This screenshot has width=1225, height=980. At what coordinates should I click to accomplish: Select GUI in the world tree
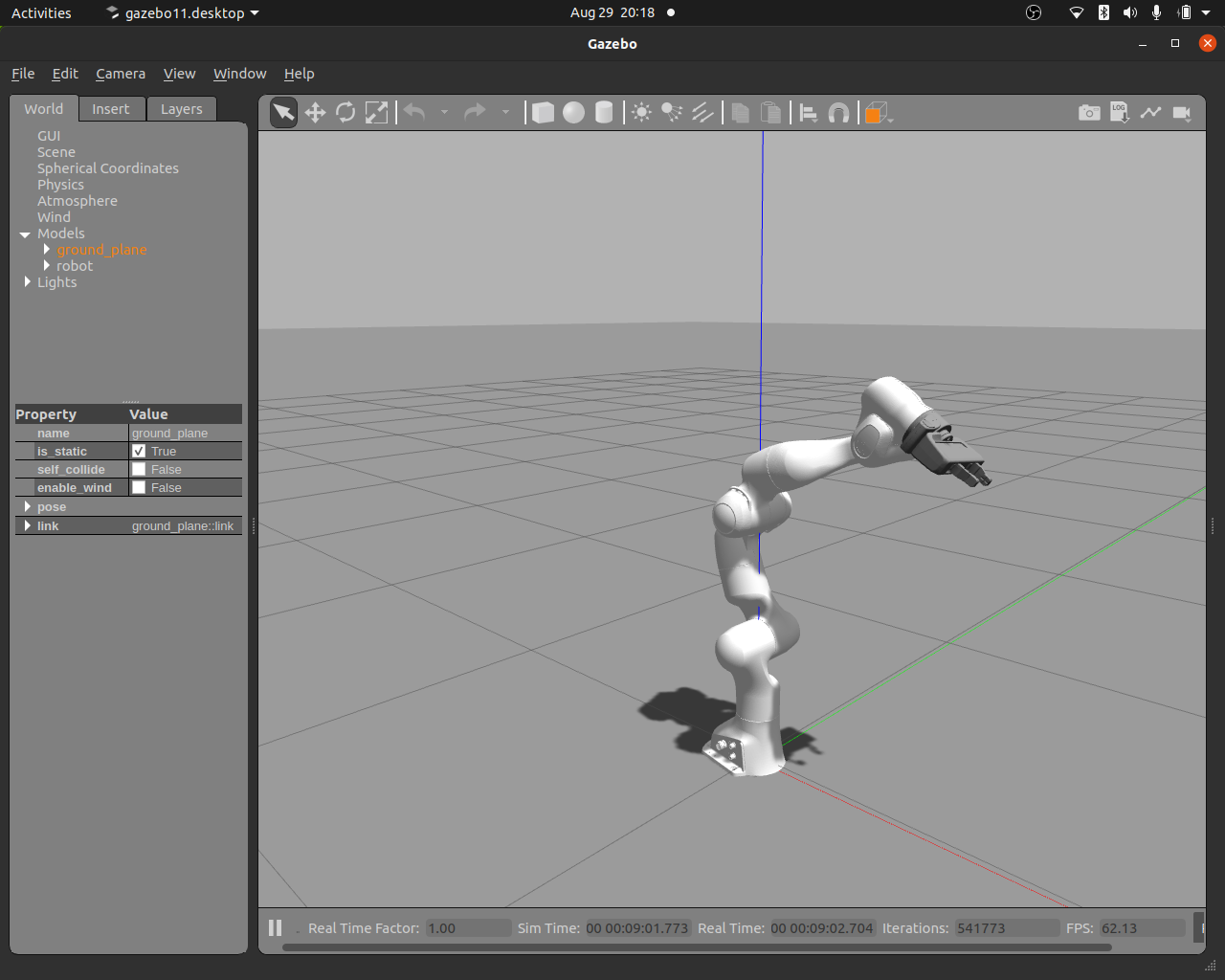(x=49, y=136)
